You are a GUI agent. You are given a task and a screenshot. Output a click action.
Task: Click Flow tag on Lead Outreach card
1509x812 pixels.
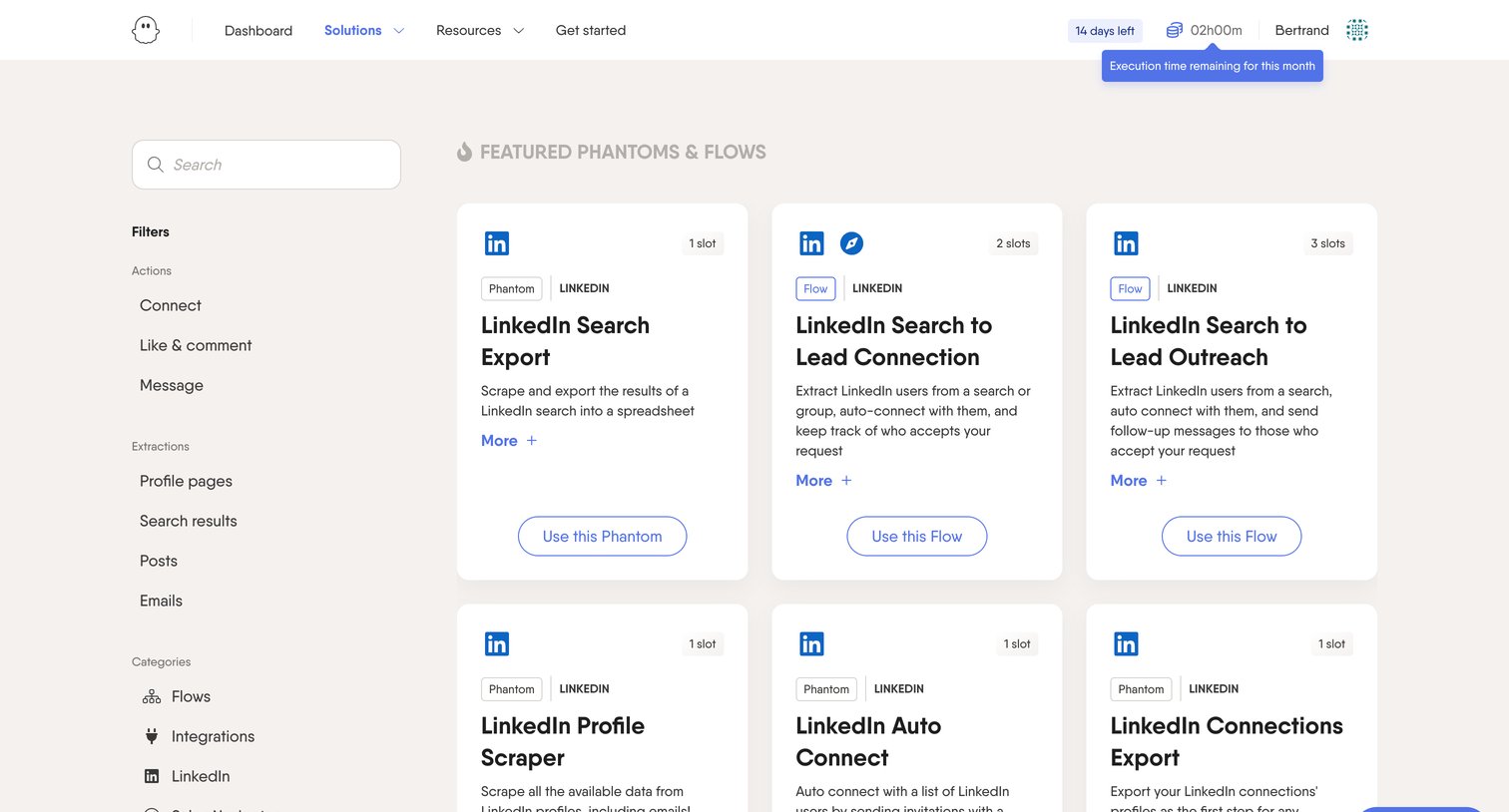[x=1130, y=288]
